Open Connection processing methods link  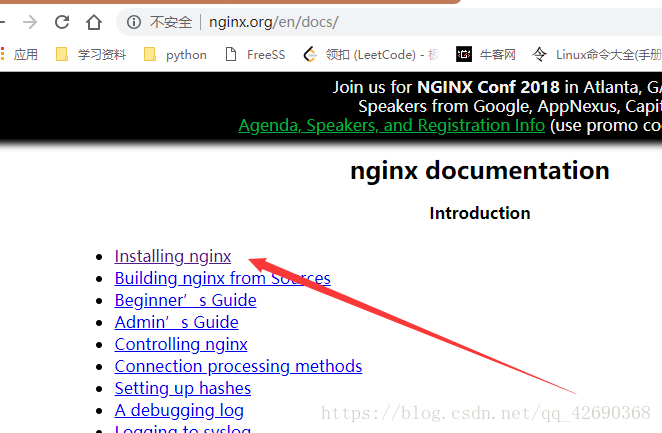238,366
